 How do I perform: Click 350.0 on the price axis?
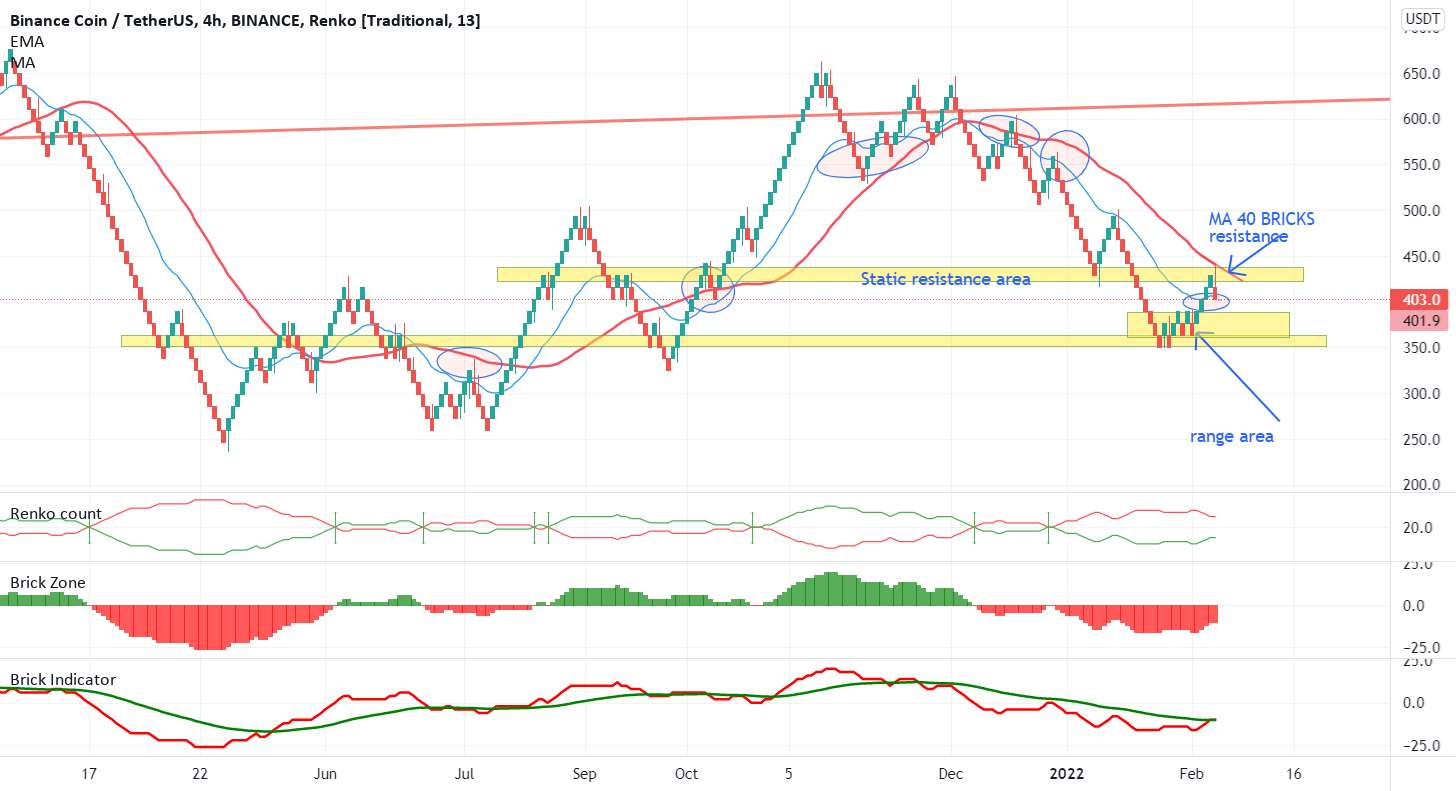point(1420,348)
